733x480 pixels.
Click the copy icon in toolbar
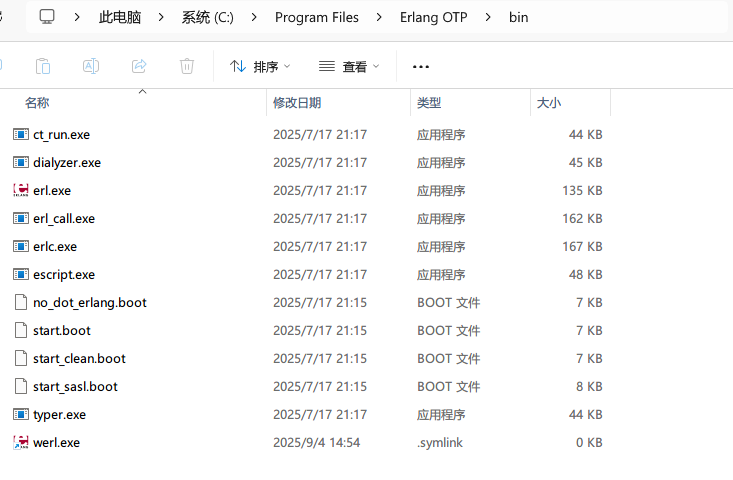tap(43, 66)
